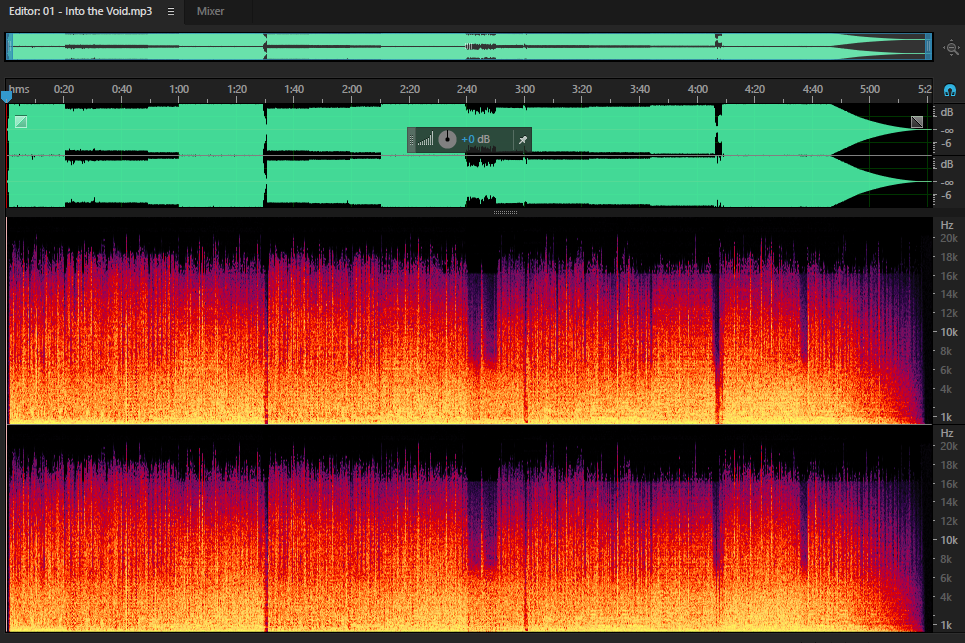The width and height of the screenshot is (965, 643).
Task: Click the 4k mark on lower spectrogram scale
Action: point(947,597)
